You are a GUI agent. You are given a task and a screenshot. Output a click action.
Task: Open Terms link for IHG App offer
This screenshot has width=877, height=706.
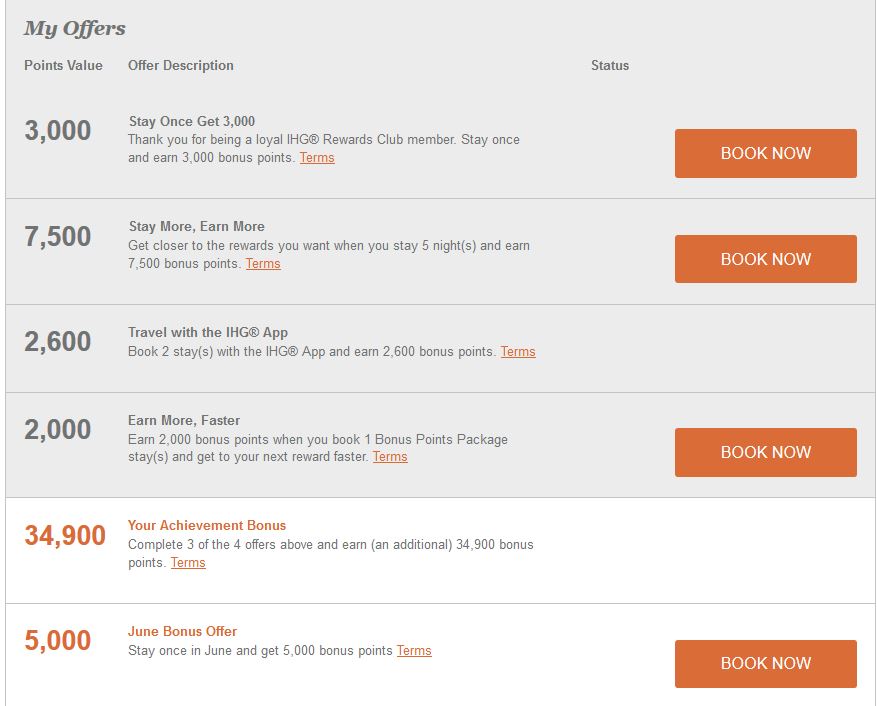click(518, 351)
